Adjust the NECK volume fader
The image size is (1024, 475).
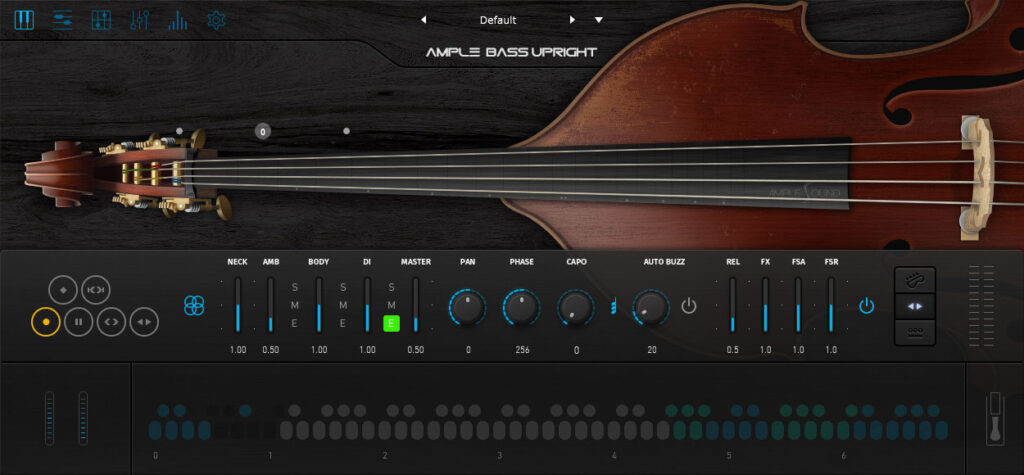[x=238, y=305]
